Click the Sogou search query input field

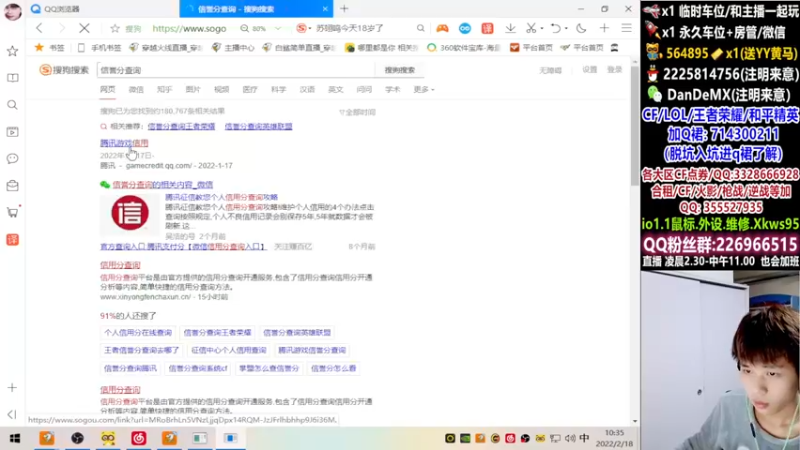coord(236,70)
